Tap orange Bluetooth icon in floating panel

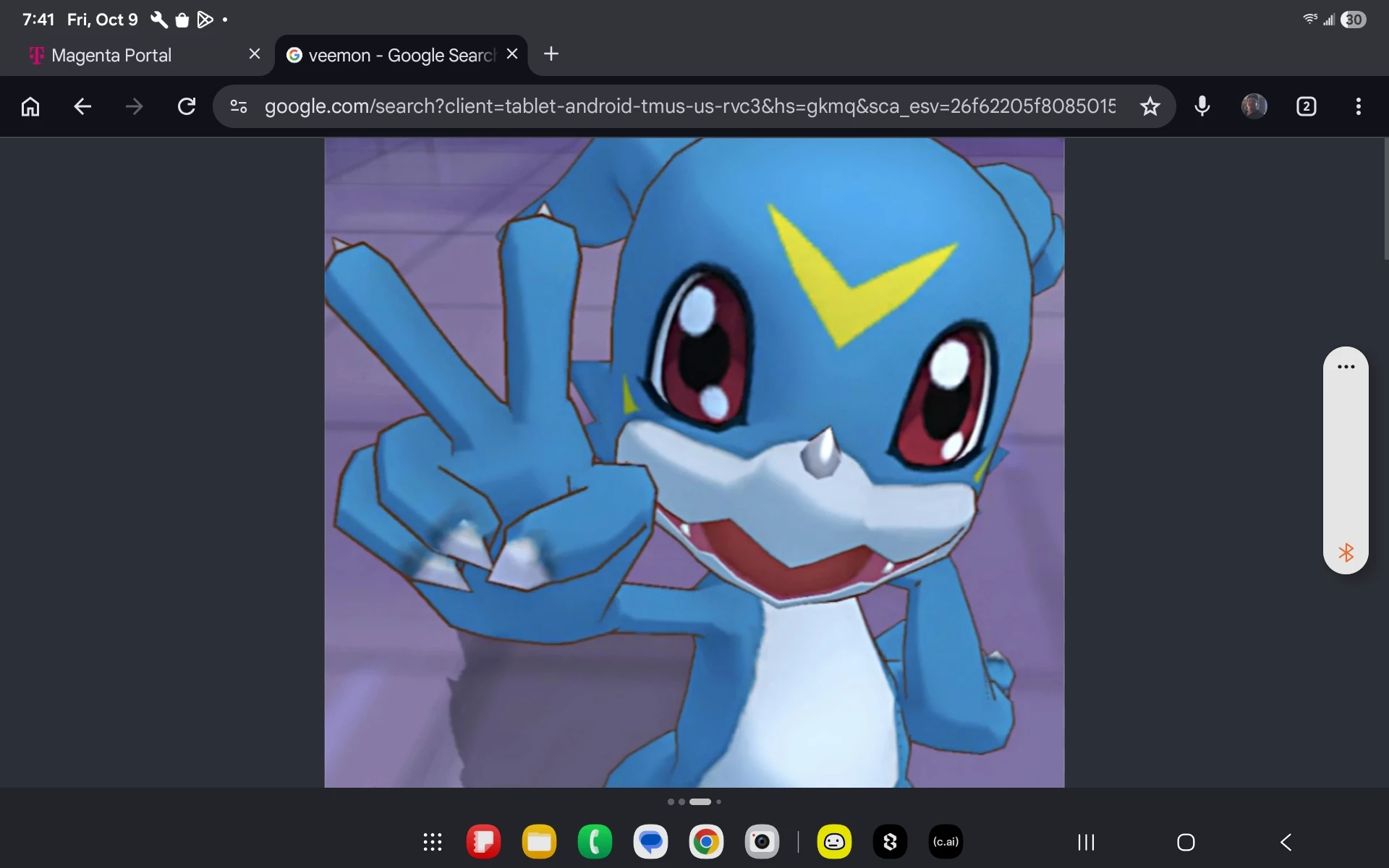pos(1346,553)
